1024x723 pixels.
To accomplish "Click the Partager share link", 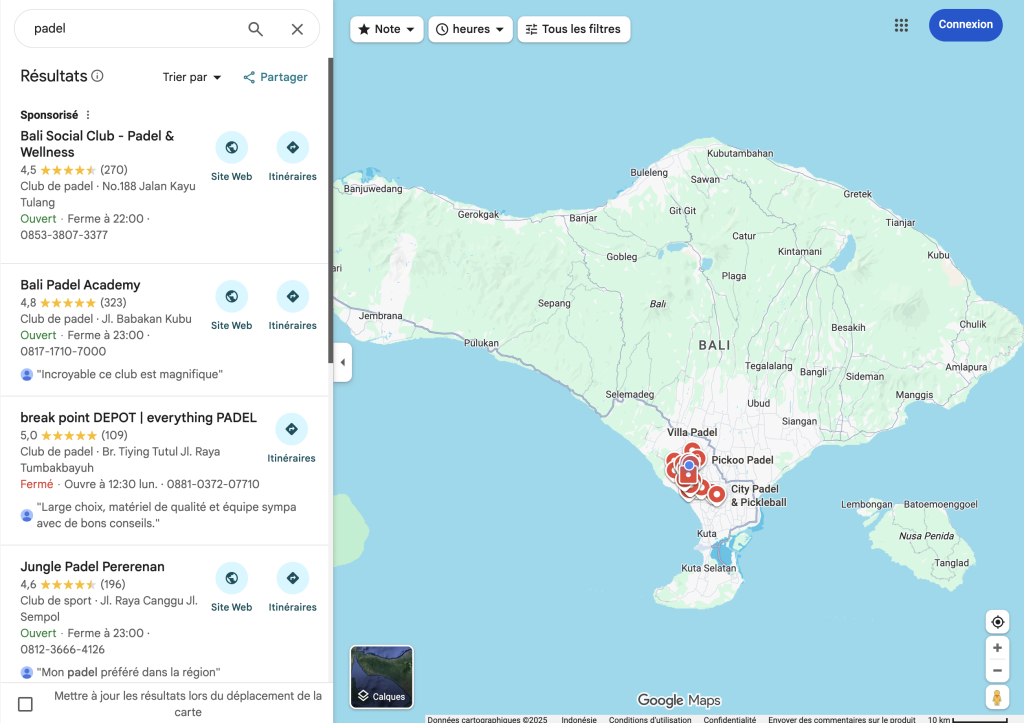I will pos(275,77).
